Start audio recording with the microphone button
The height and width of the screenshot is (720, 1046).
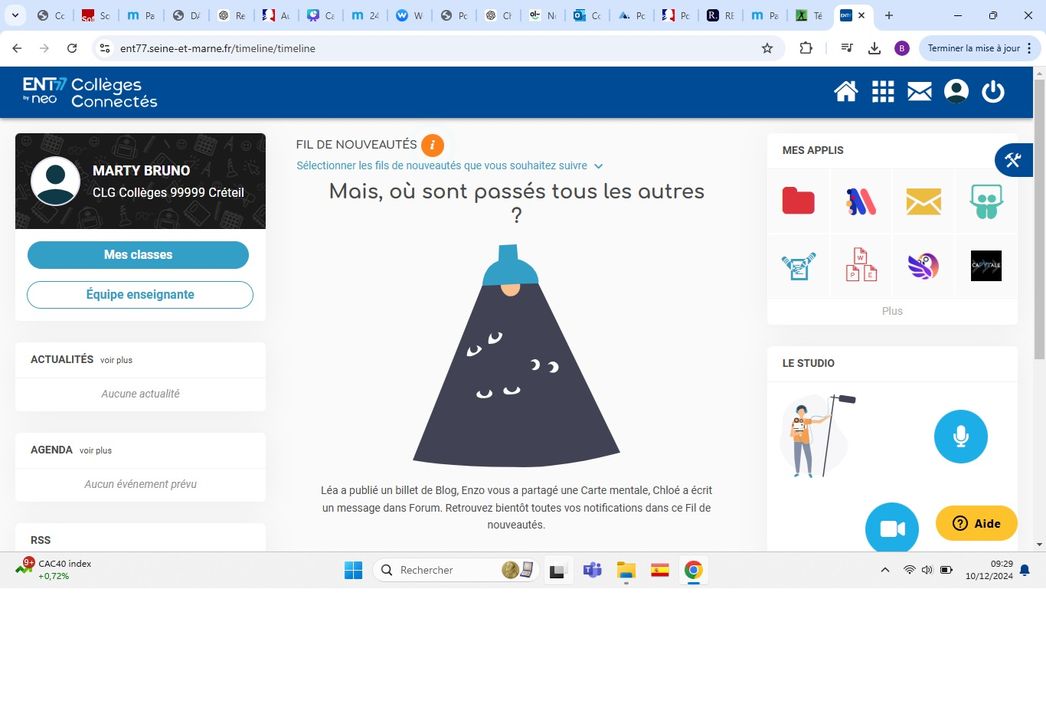[960, 436]
